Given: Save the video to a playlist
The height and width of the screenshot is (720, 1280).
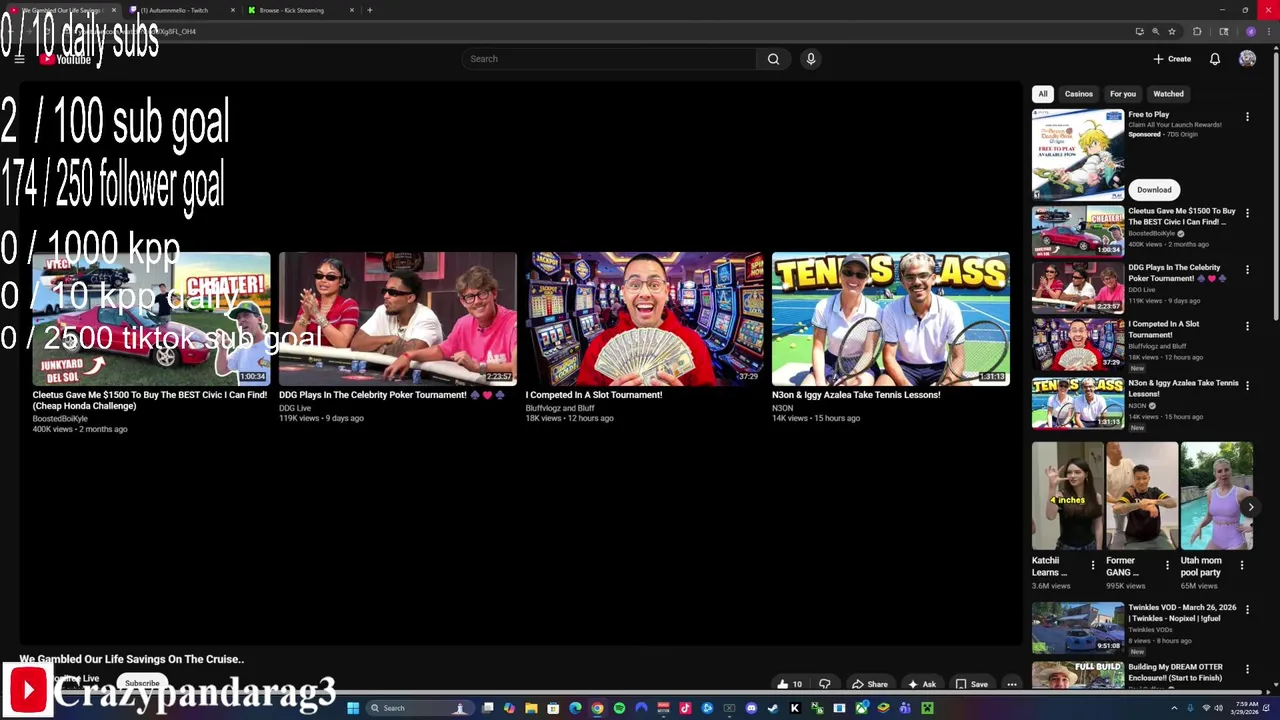Looking at the screenshot, I should tap(971, 684).
